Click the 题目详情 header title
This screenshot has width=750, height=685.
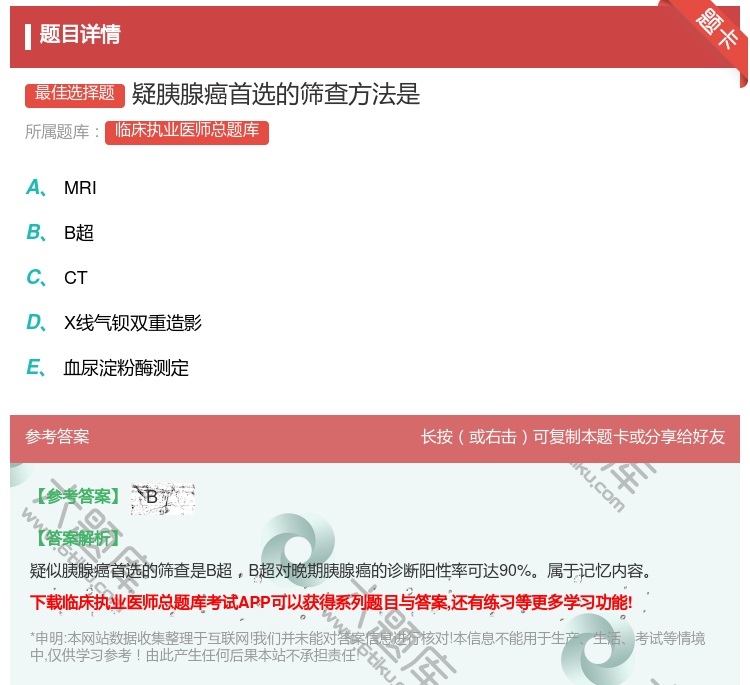(x=80, y=34)
